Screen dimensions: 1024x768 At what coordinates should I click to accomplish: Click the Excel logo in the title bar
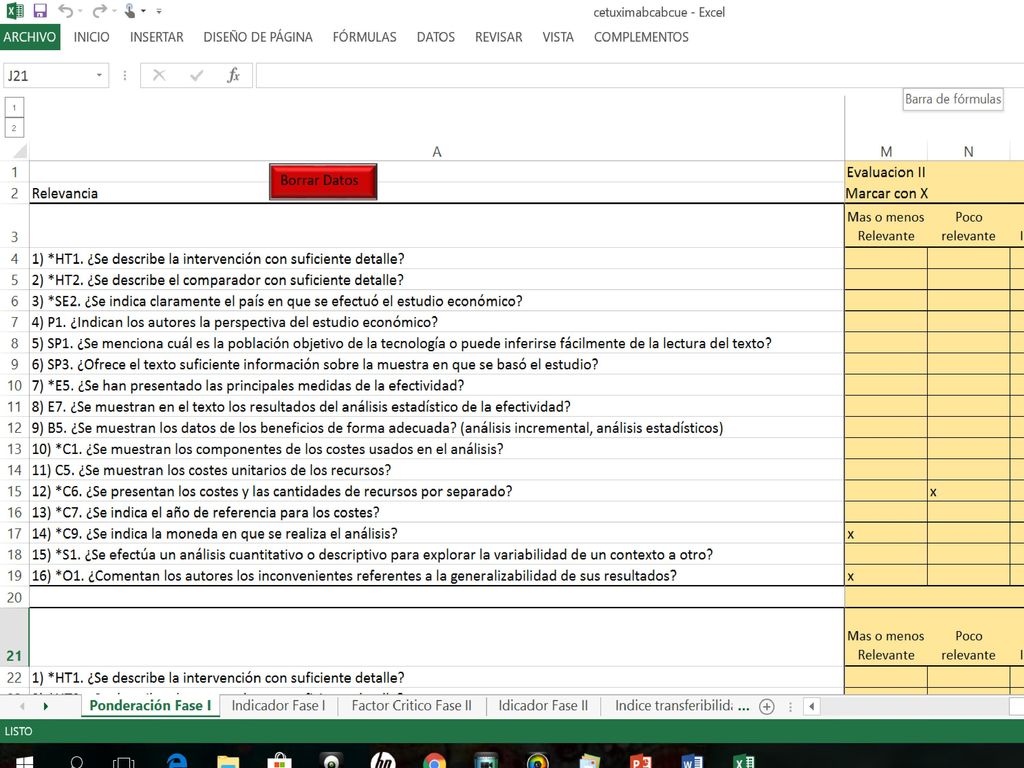point(14,11)
